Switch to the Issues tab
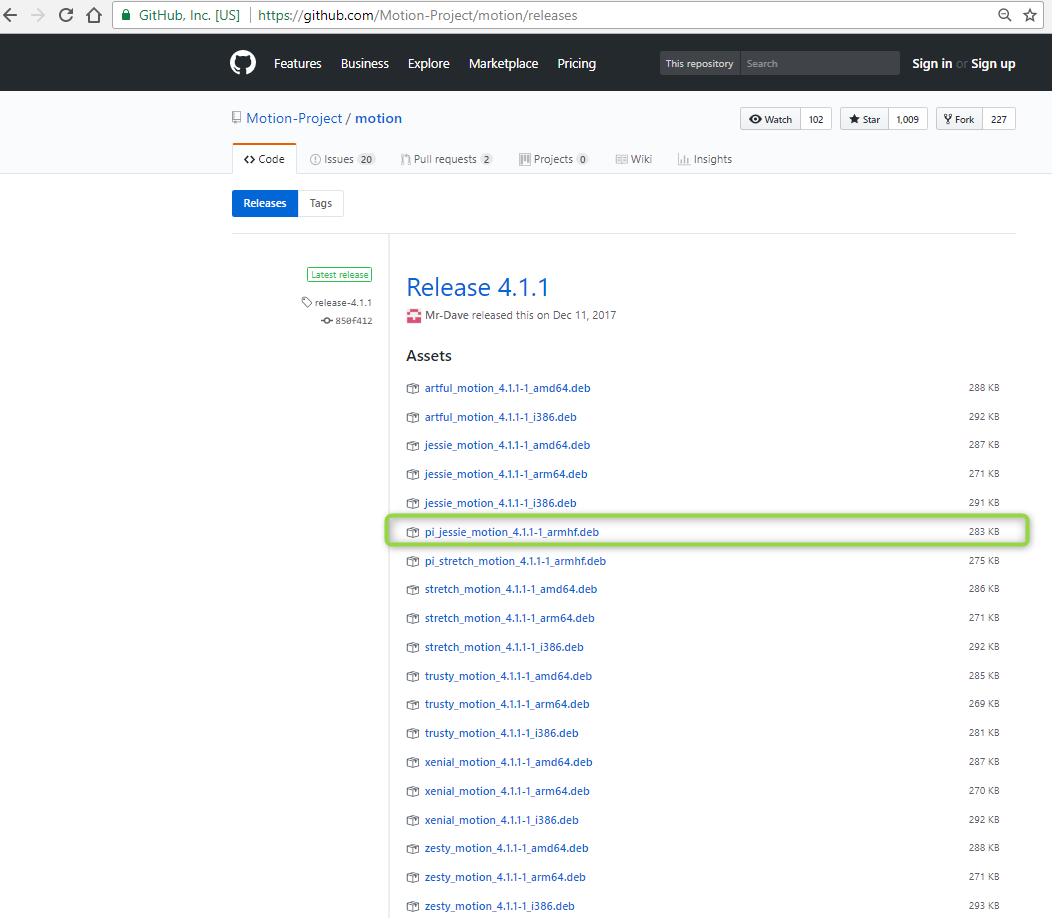This screenshot has width=1052, height=918. coord(342,159)
